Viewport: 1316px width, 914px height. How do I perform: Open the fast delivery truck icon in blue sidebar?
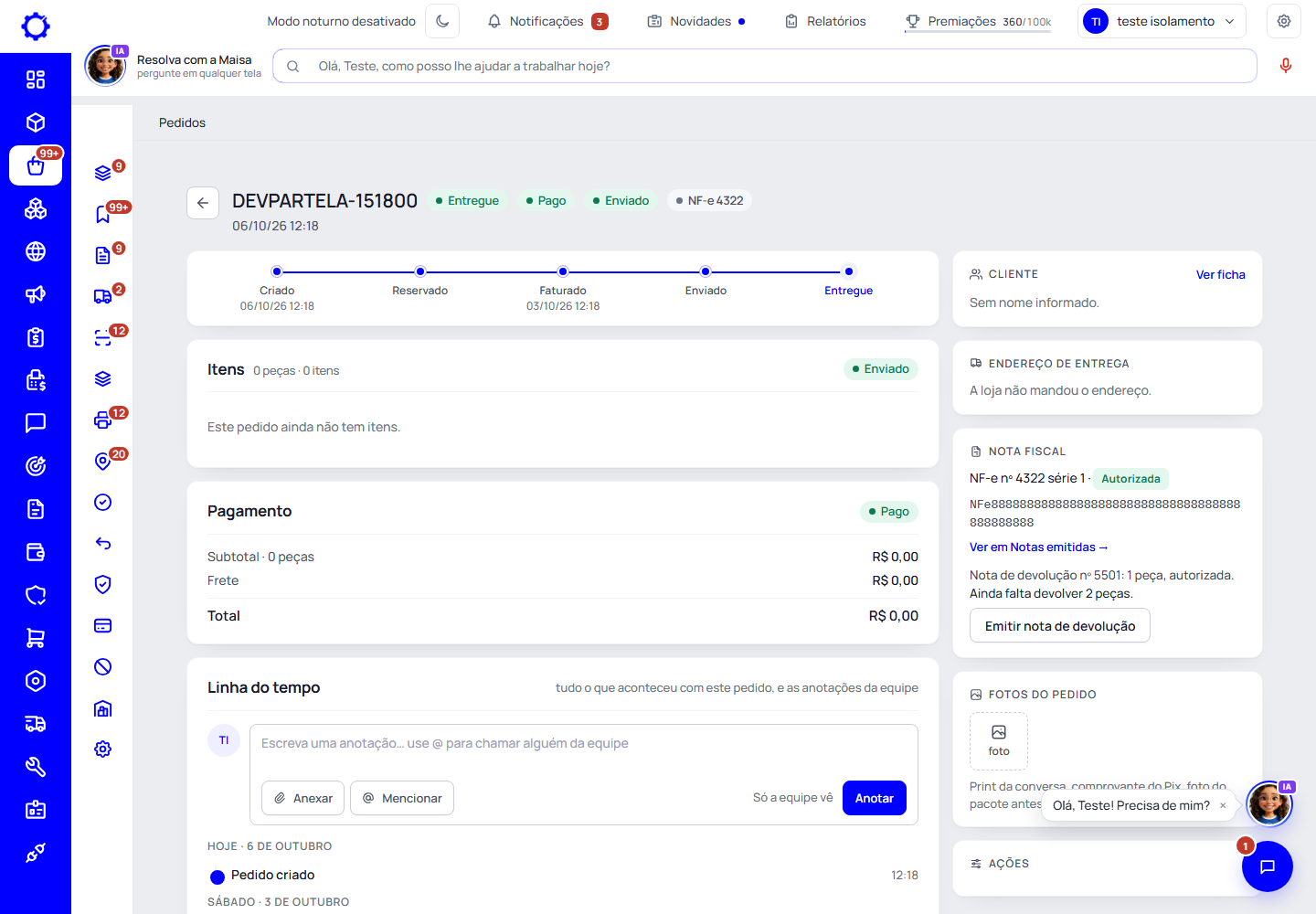(x=36, y=724)
